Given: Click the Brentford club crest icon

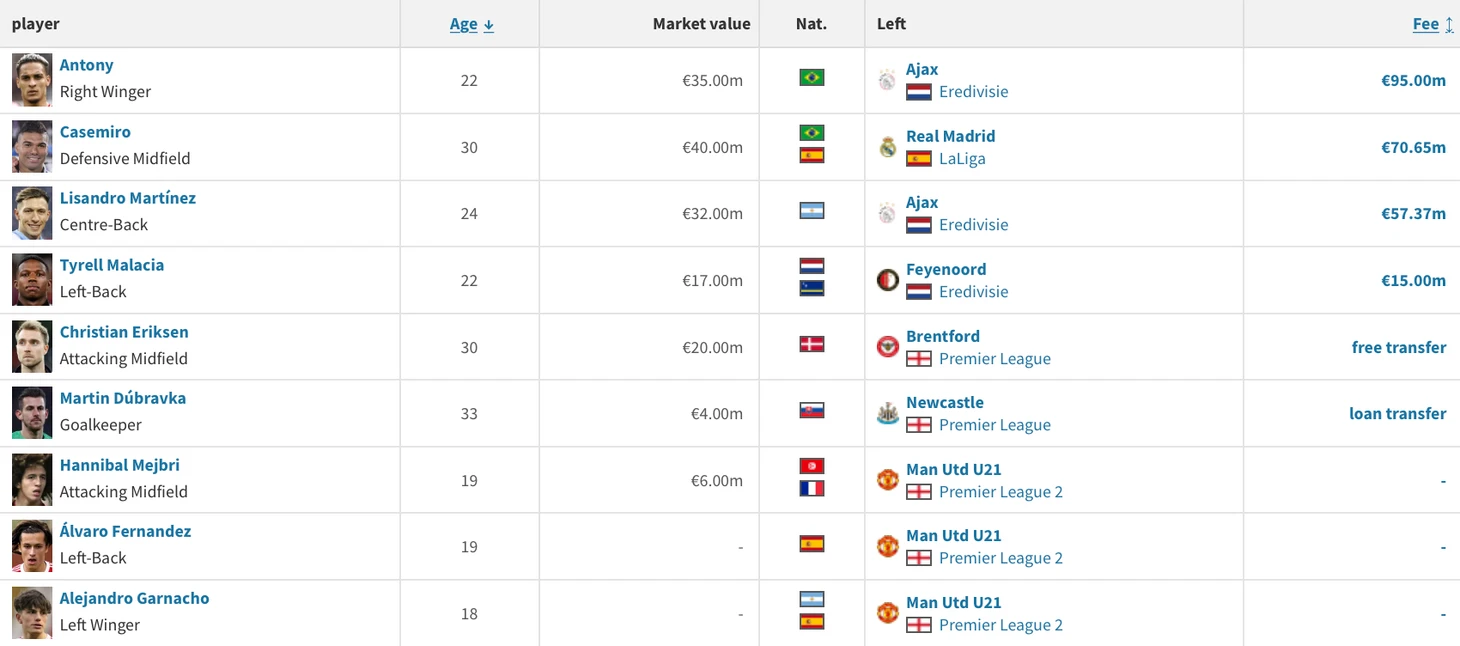Looking at the screenshot, I should pos(888,347).
